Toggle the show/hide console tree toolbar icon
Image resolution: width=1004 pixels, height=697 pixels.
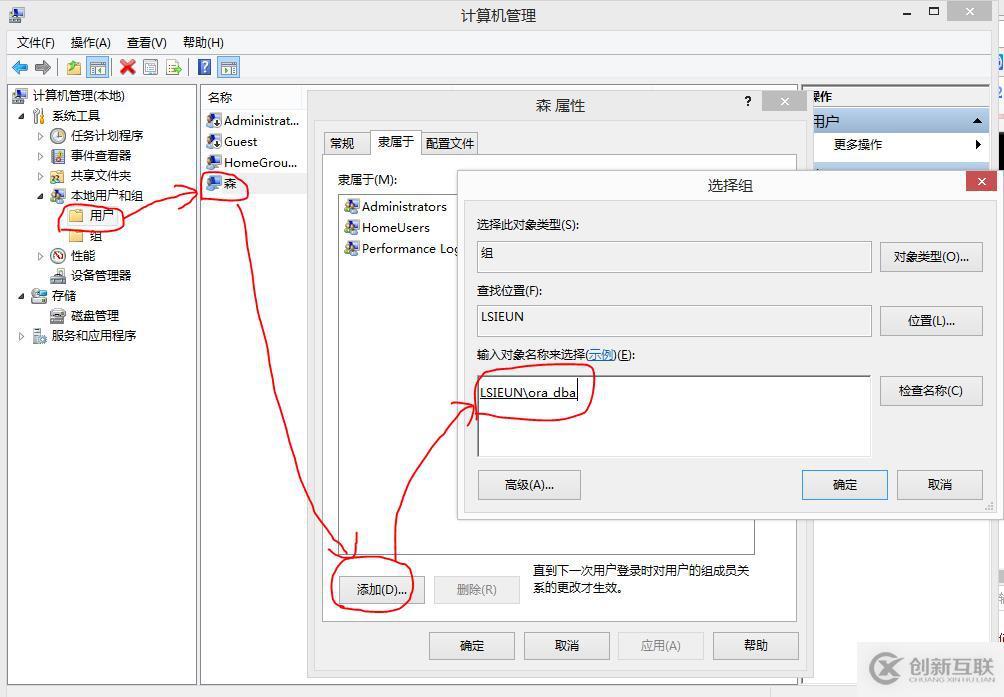tap(97, 67)
